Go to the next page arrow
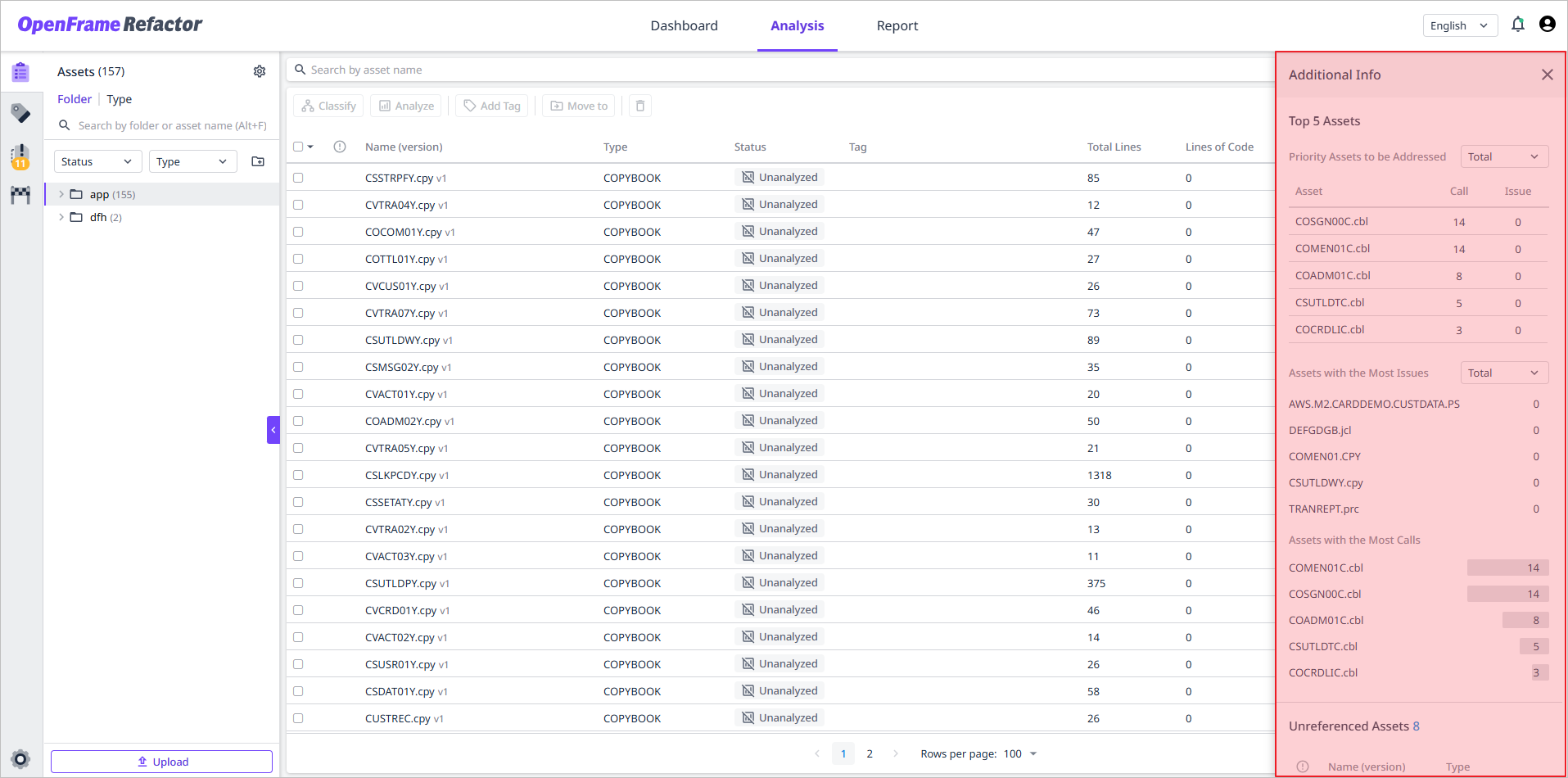The image size is (1568, 778). point(896,753)
